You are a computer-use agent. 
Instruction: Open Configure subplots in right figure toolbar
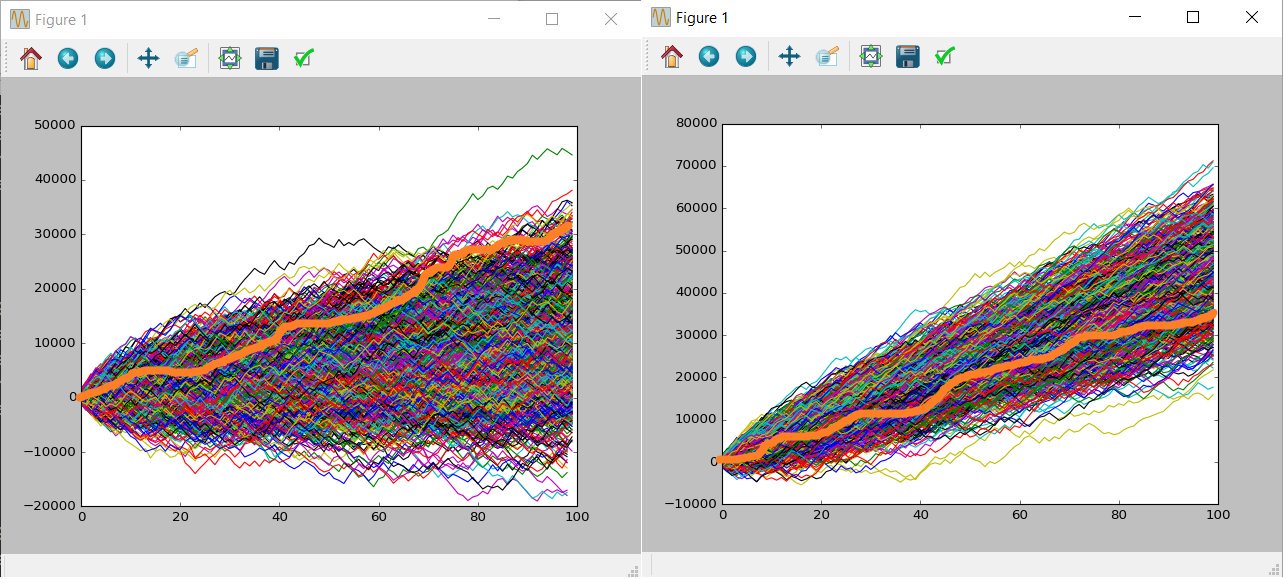871,56
